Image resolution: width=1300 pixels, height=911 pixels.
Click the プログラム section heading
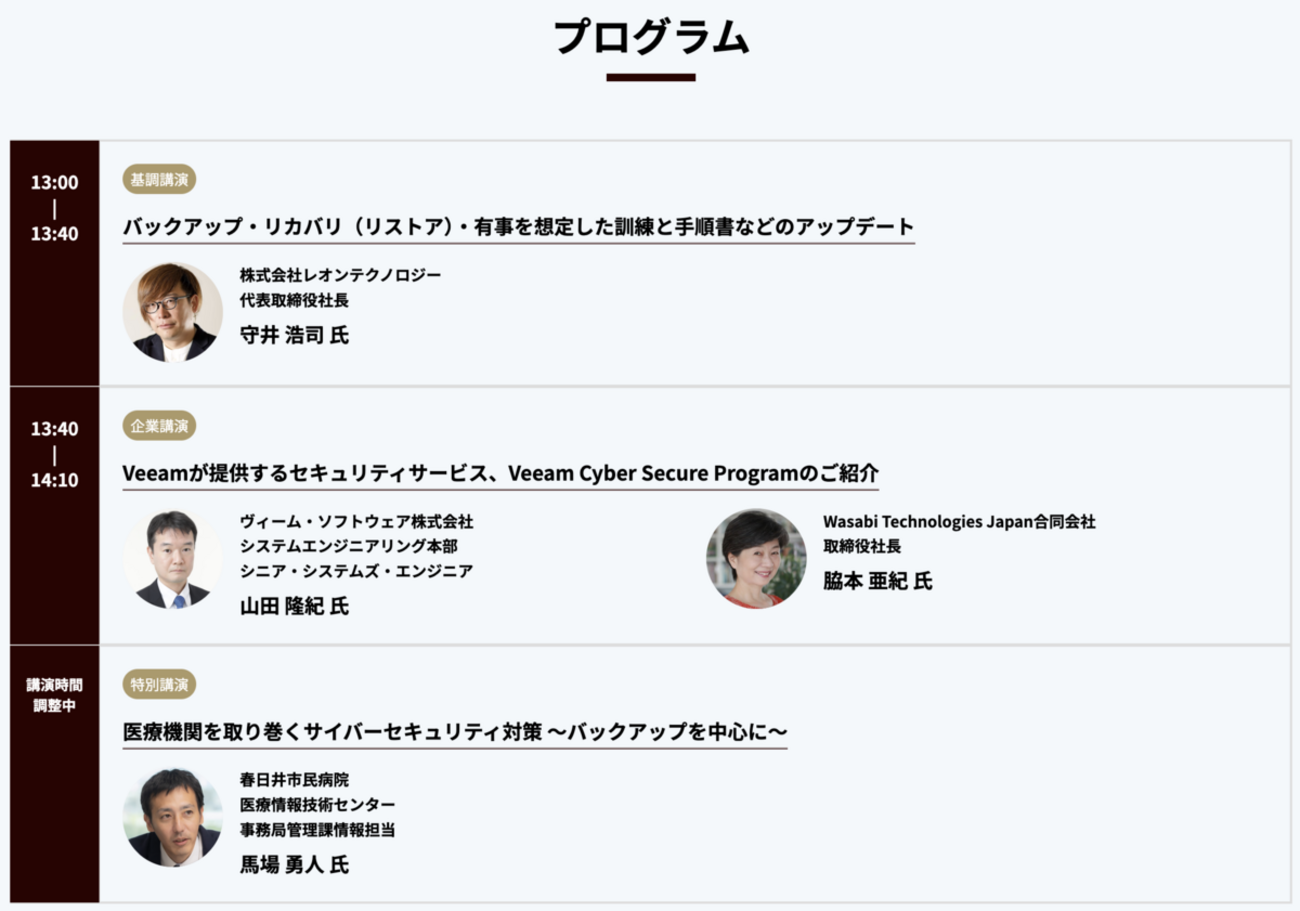click(650, 38)
